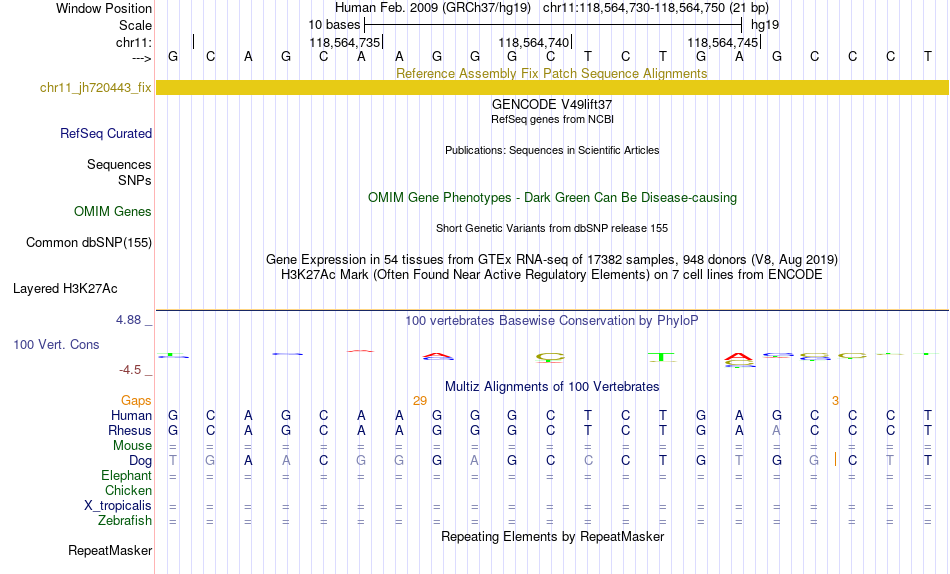This screenshot has height=574, width=950.
Task: Click the green T conservation logo
Action: click(662, 357)
